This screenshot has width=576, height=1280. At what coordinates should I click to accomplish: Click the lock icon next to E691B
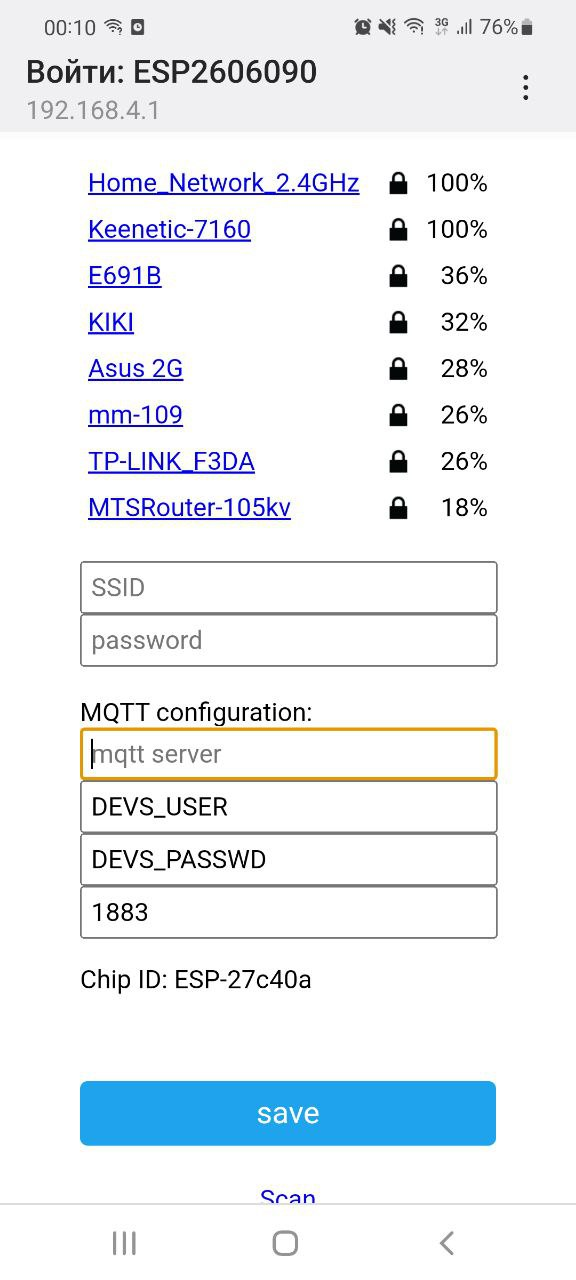click(x=398, y=275)
